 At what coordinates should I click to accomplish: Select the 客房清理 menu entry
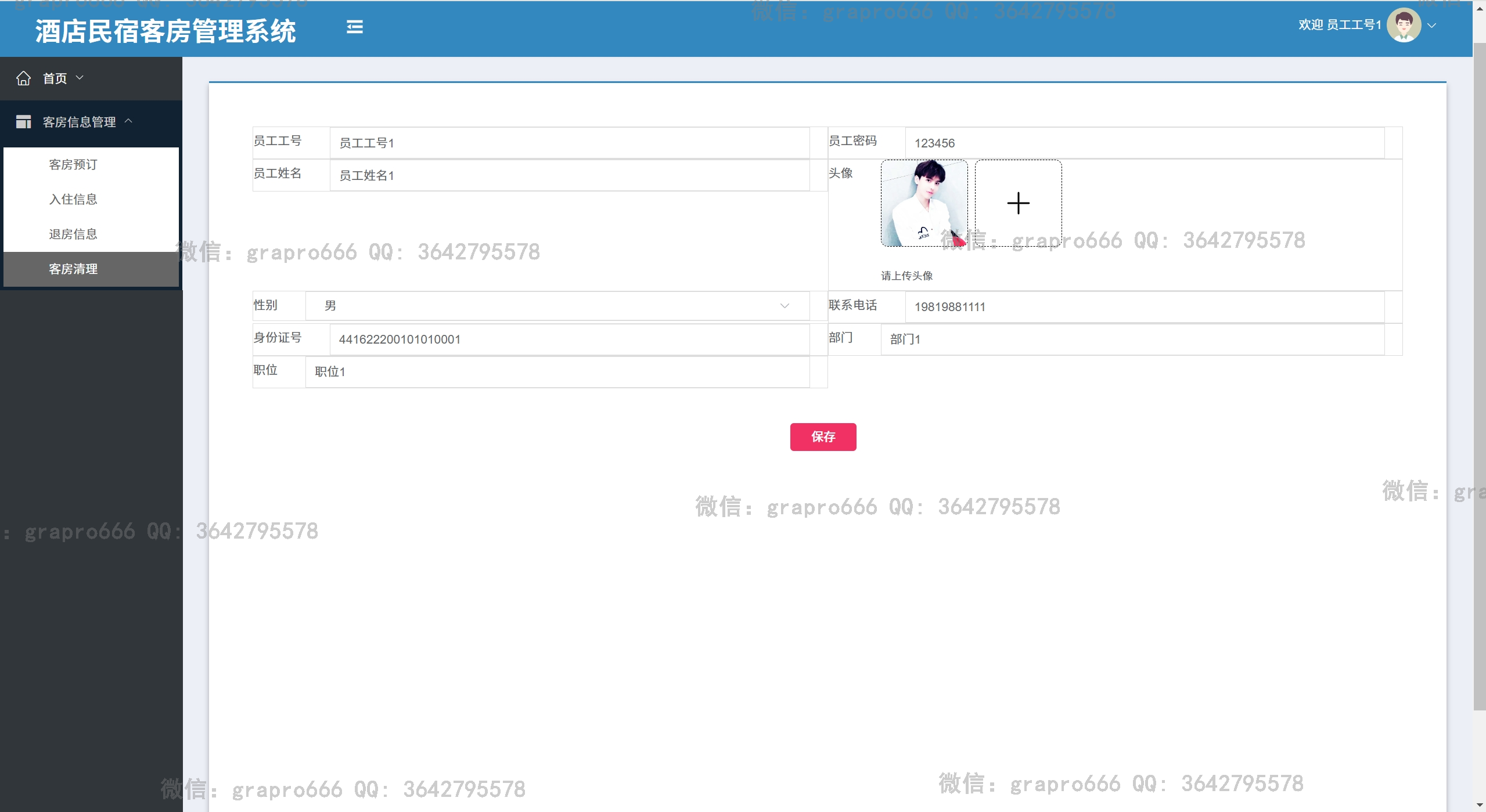(x=73, y=269)
